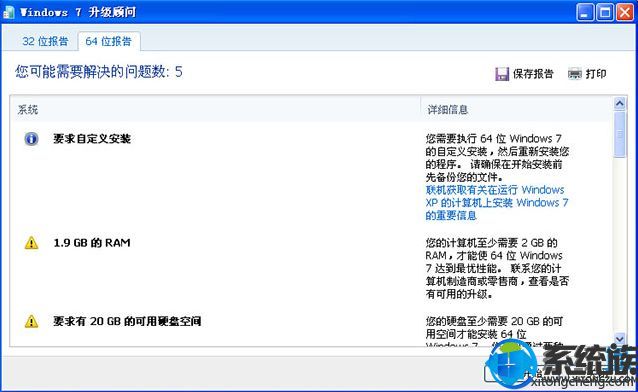This screenshot has height=392, width=638.
Task: Click the Windows 7 升级顾问 title bar icon
Action: click(9, 12)
